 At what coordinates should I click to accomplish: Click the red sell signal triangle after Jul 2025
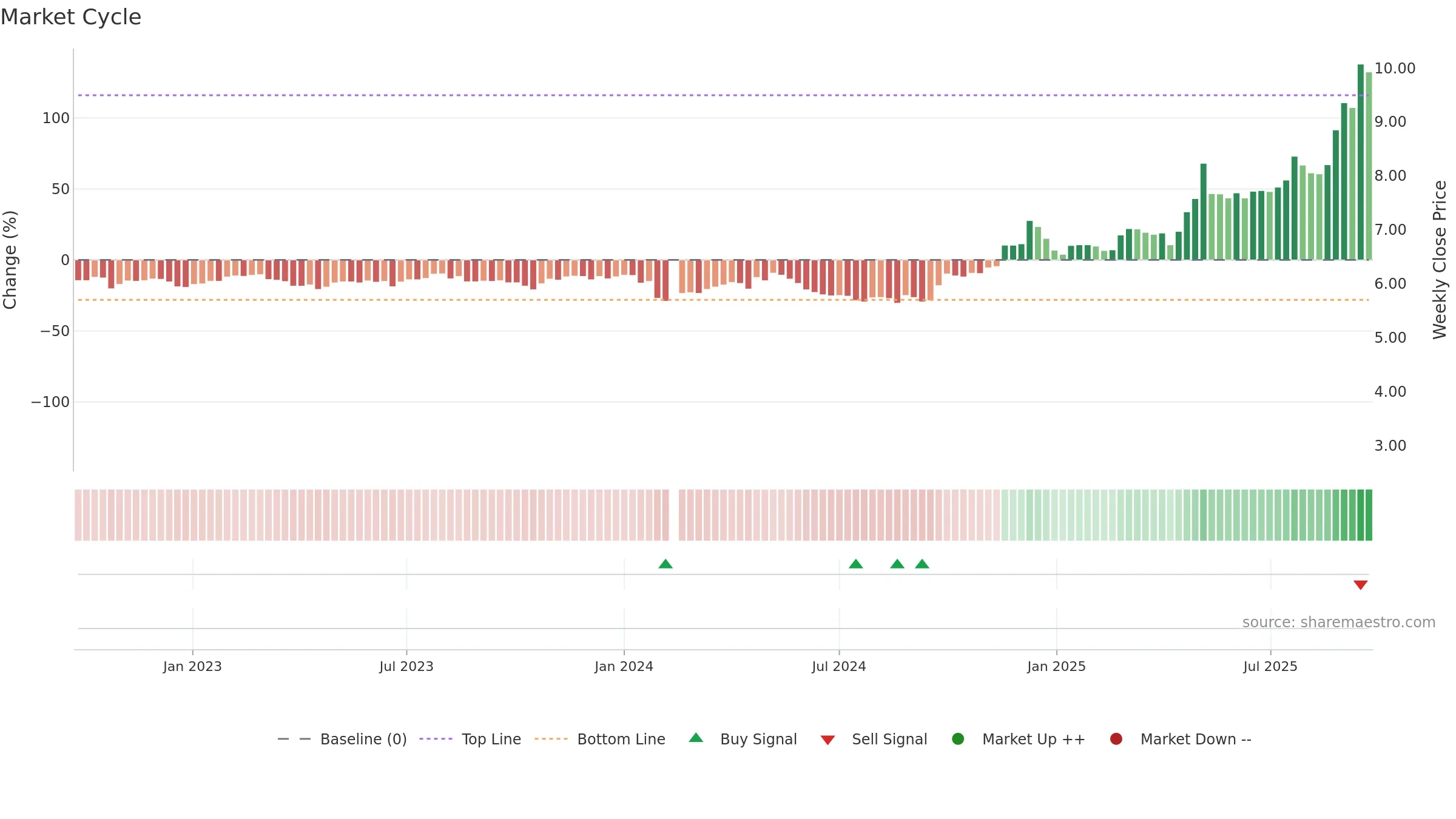click(1360, 585)
